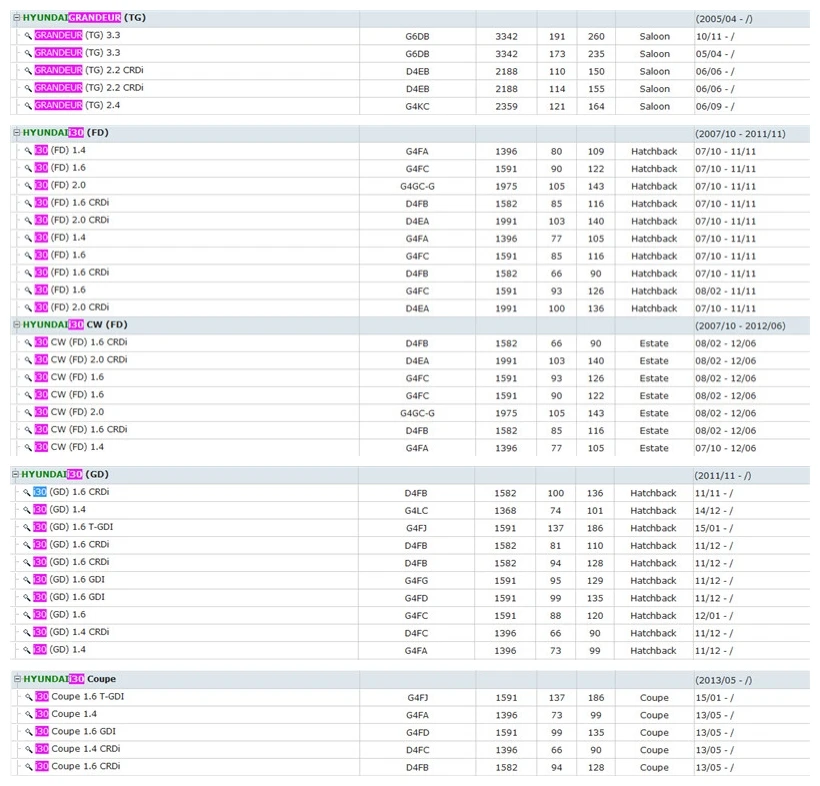The width and height of the screenshot is (820, 786).
Task: Click magnifier icon for i30 Coupe 1.4
Action: click(28, 714)
